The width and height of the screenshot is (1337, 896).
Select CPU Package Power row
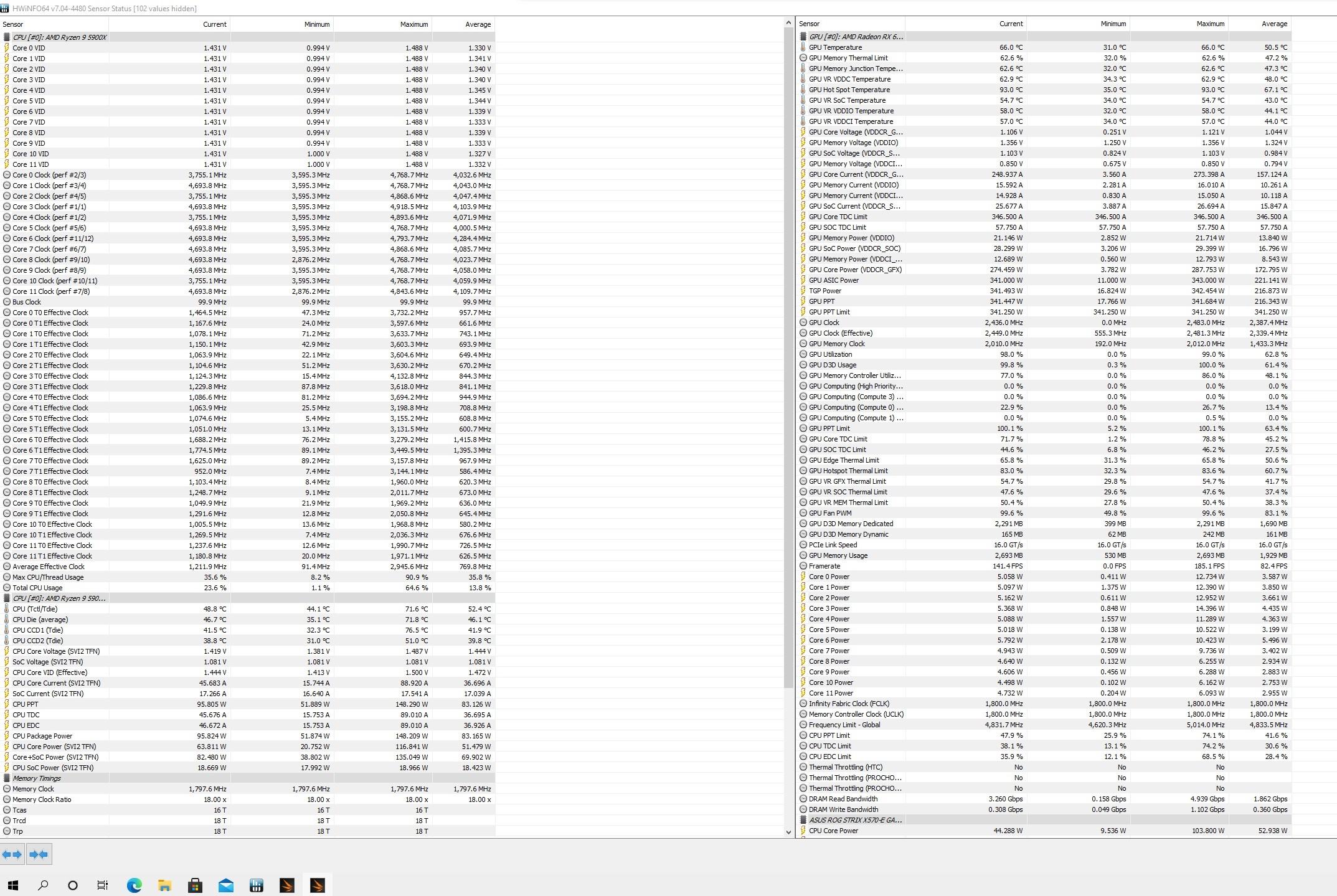point(247,736)
